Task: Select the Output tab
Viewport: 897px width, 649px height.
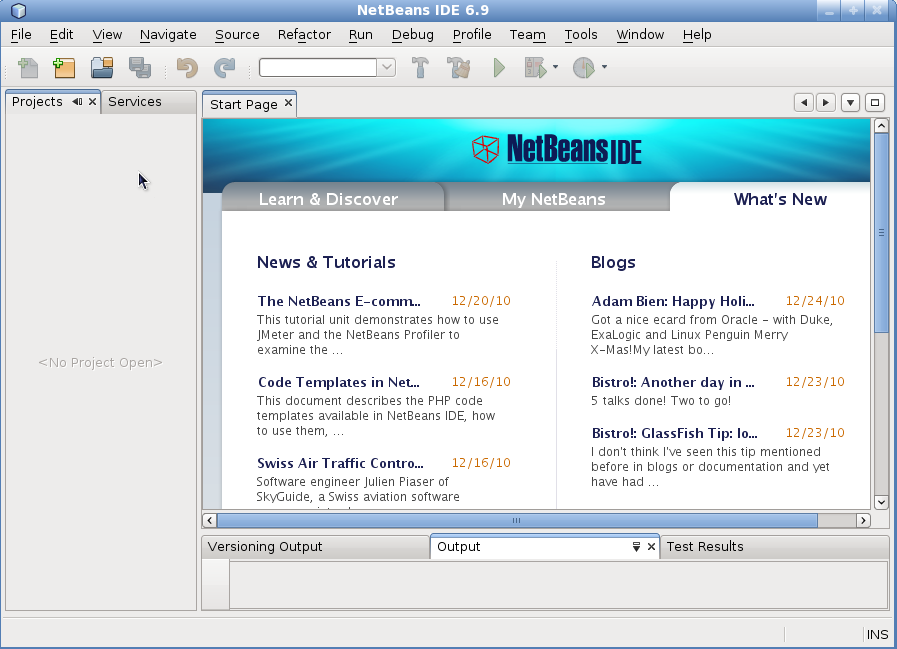Action: pyautogui.click(x=458, y=547)
